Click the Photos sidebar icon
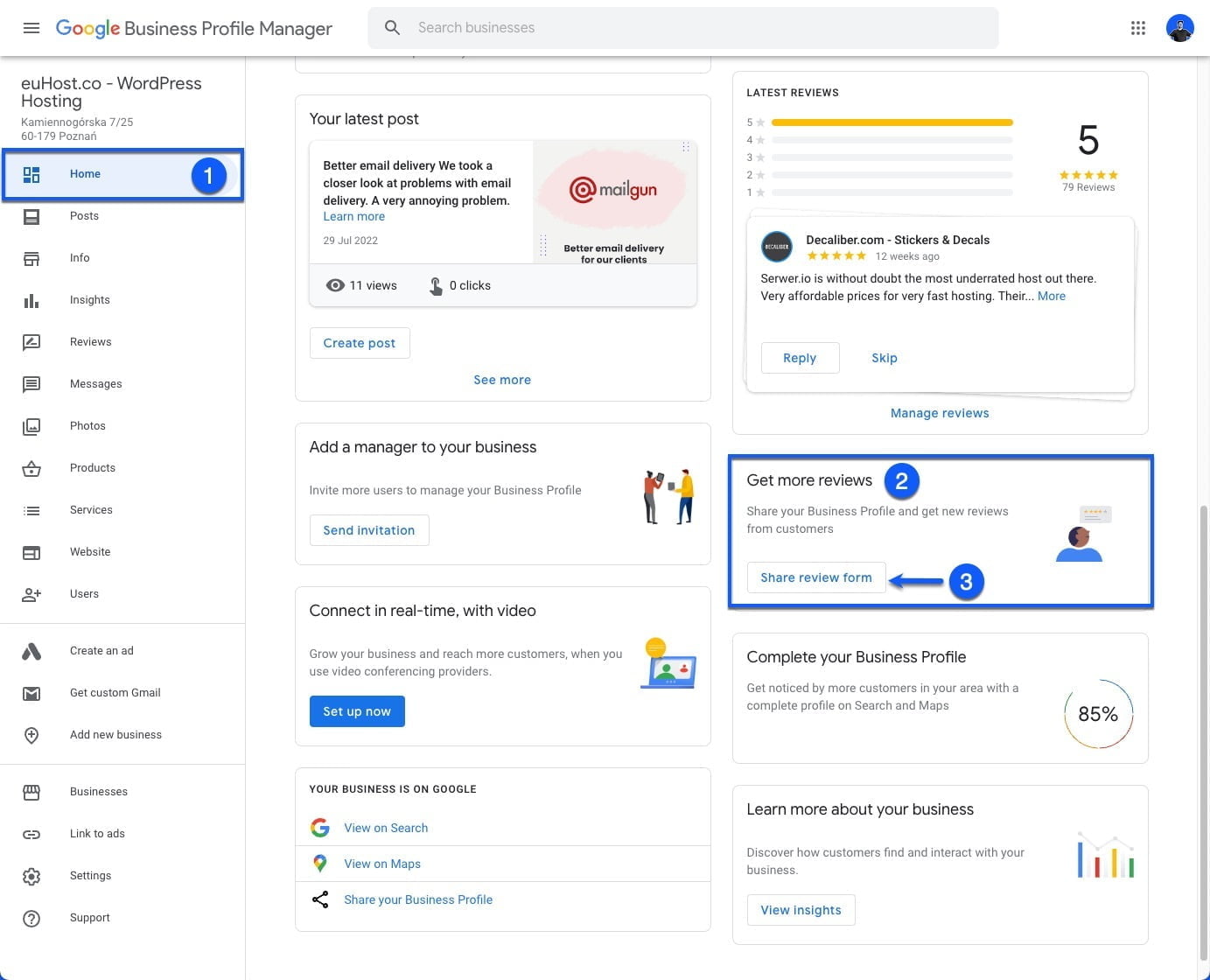Viewport: 1210px width, 980px height. coord(31,426)
